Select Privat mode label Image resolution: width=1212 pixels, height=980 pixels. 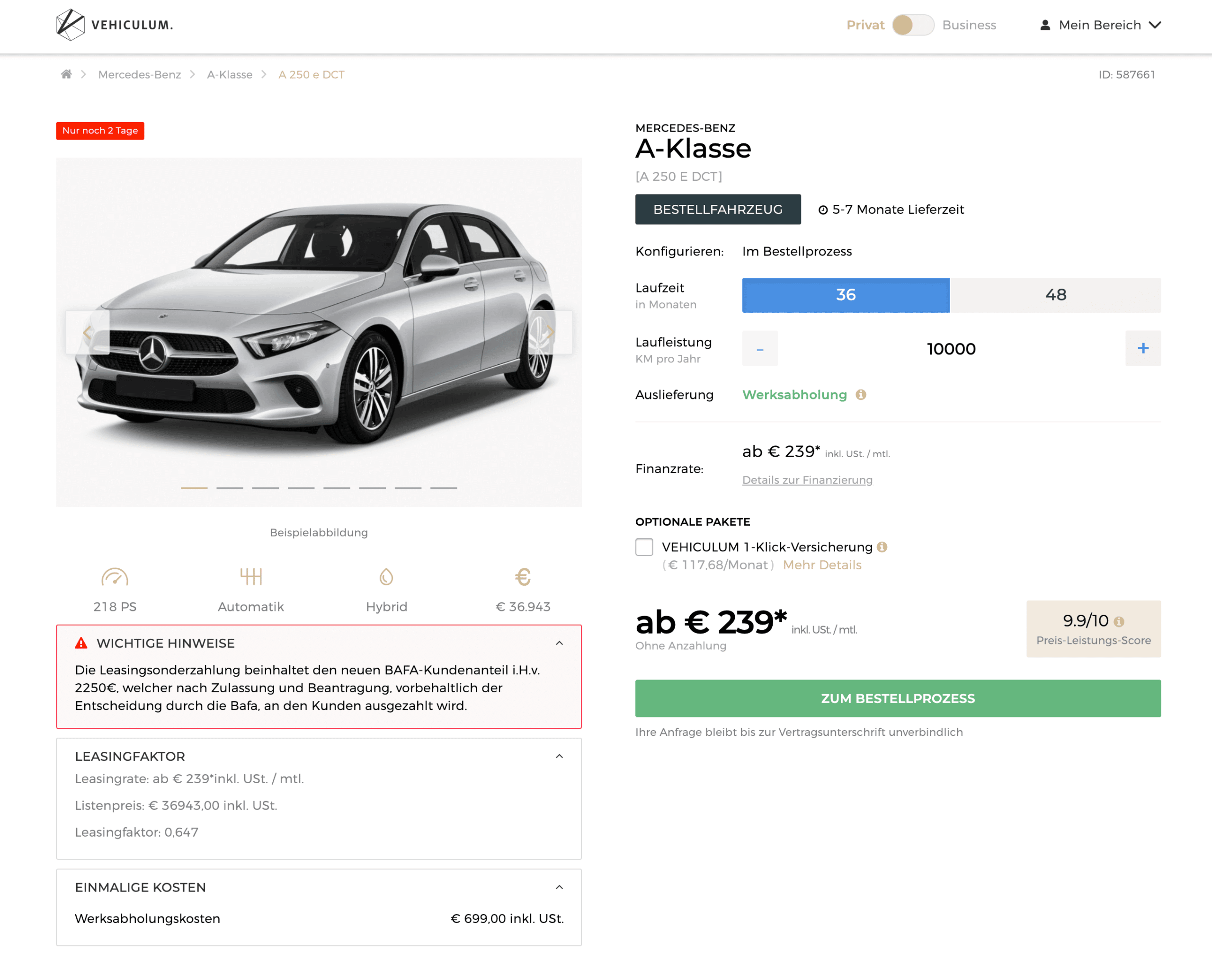pyautogui.click(x=865, y=25)
